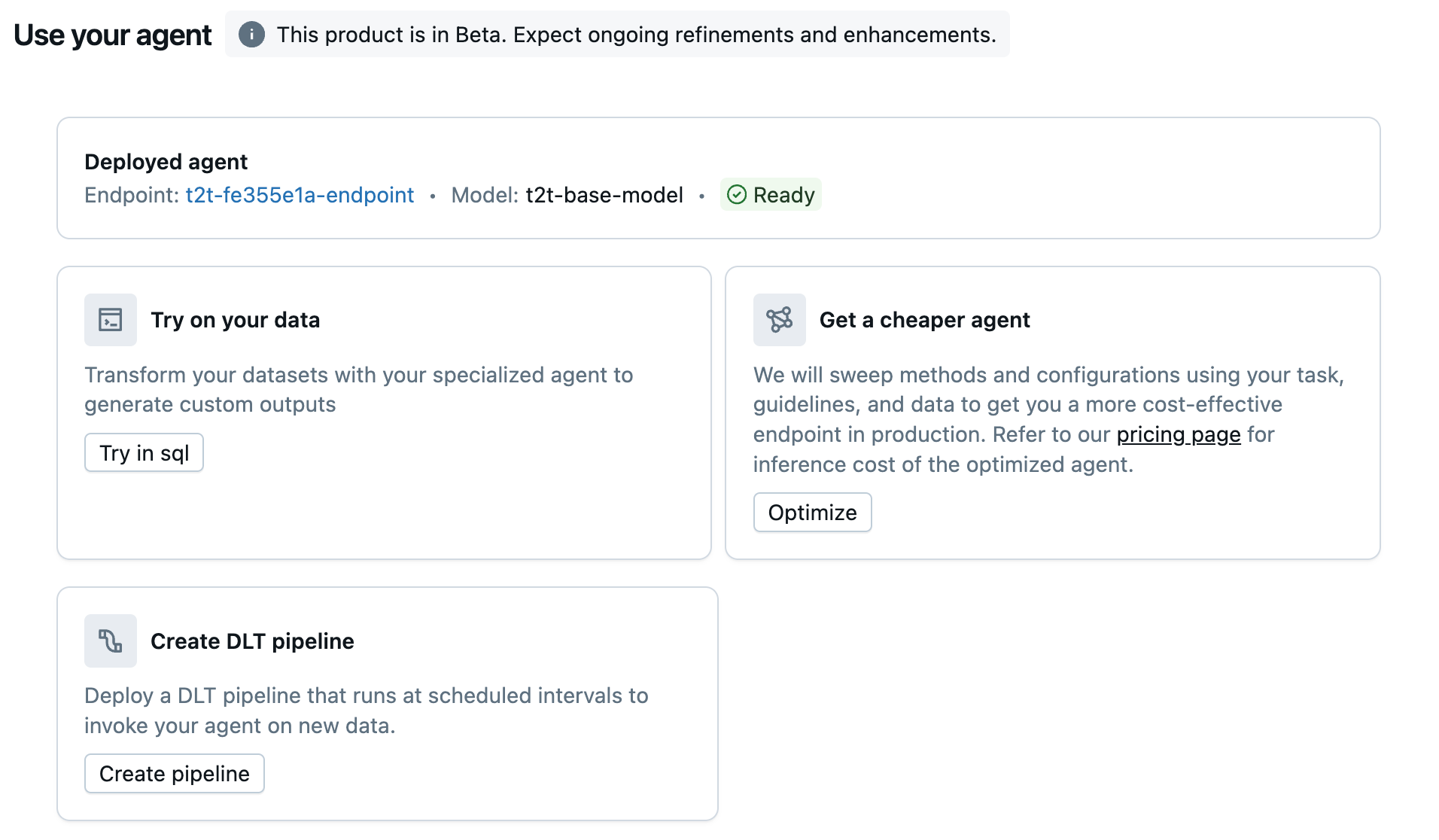Click the Create DLT pipeline heading
This screenshot has width=1439, height=840.
coord(252,641)
